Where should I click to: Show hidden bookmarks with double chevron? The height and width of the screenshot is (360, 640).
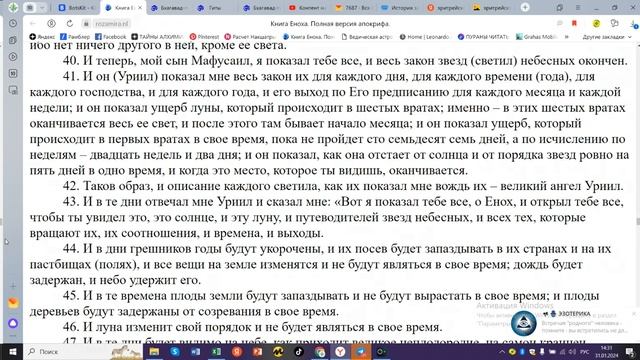567,37
